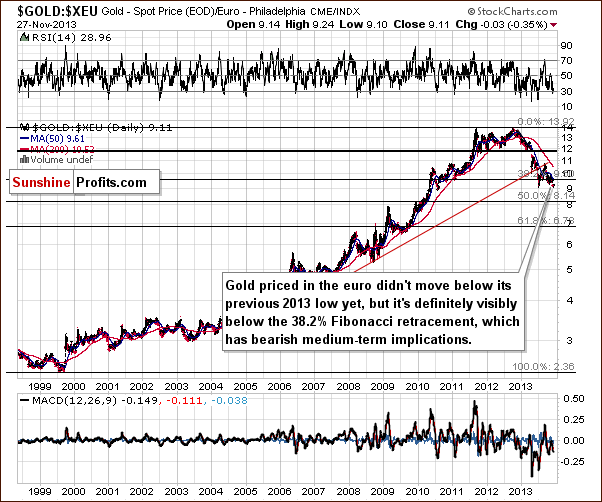Click the blue MACD histogram value -0.038
The image size is (602, 502).
229,401
